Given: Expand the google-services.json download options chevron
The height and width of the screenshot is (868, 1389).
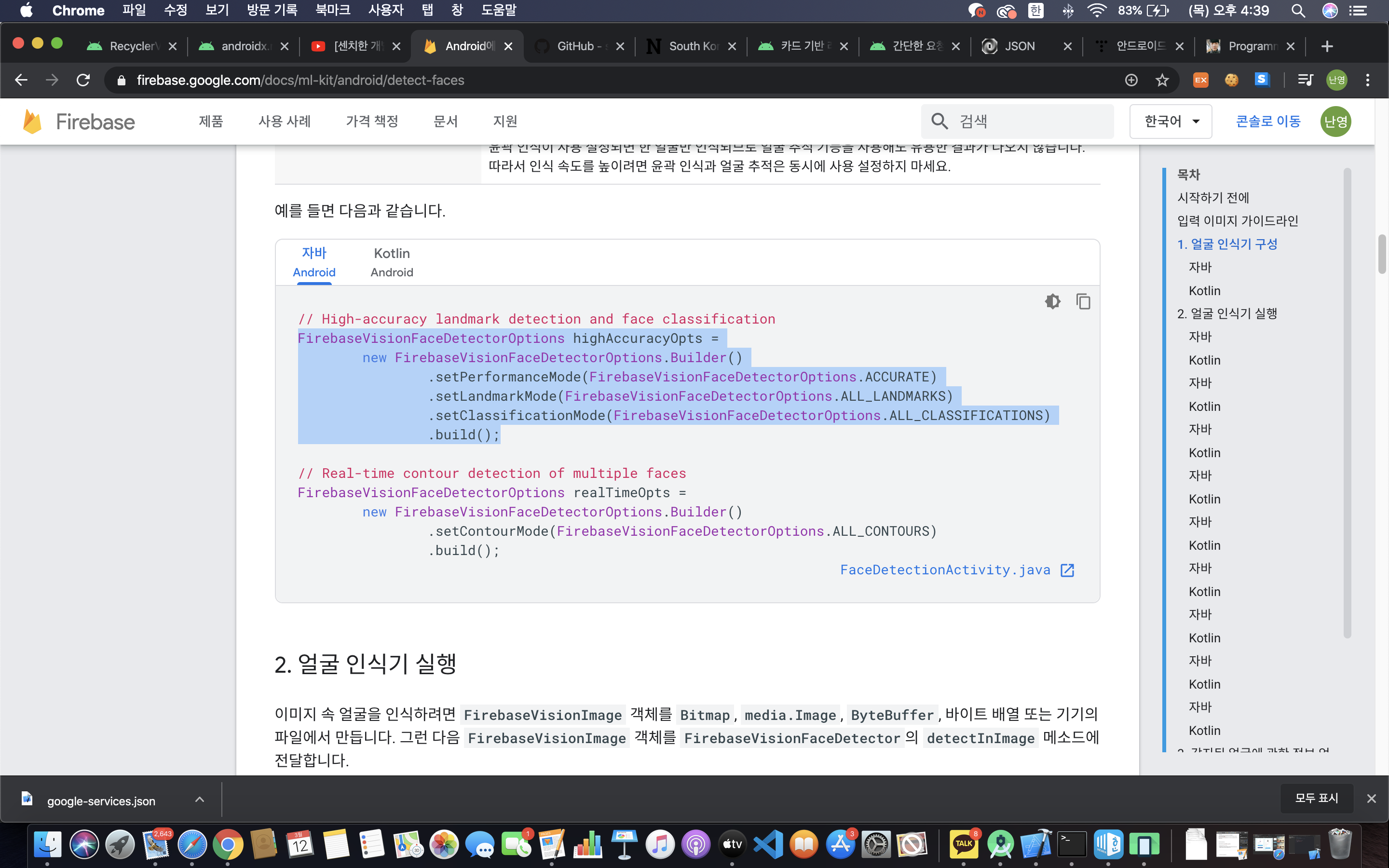Looking at the screenshot, I should tap(199, 800).
